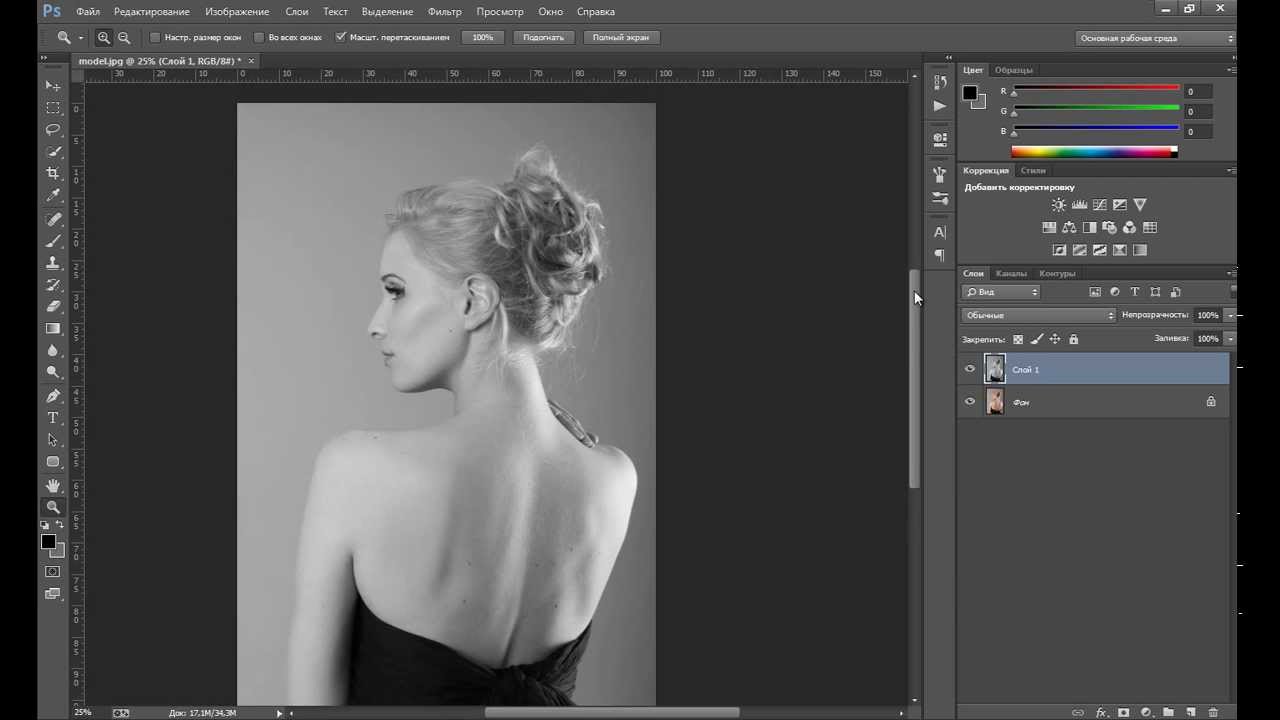Select the Eraser tool
Image resolution: width=1280 pixels, height=720 pixels.
(53, 306)
